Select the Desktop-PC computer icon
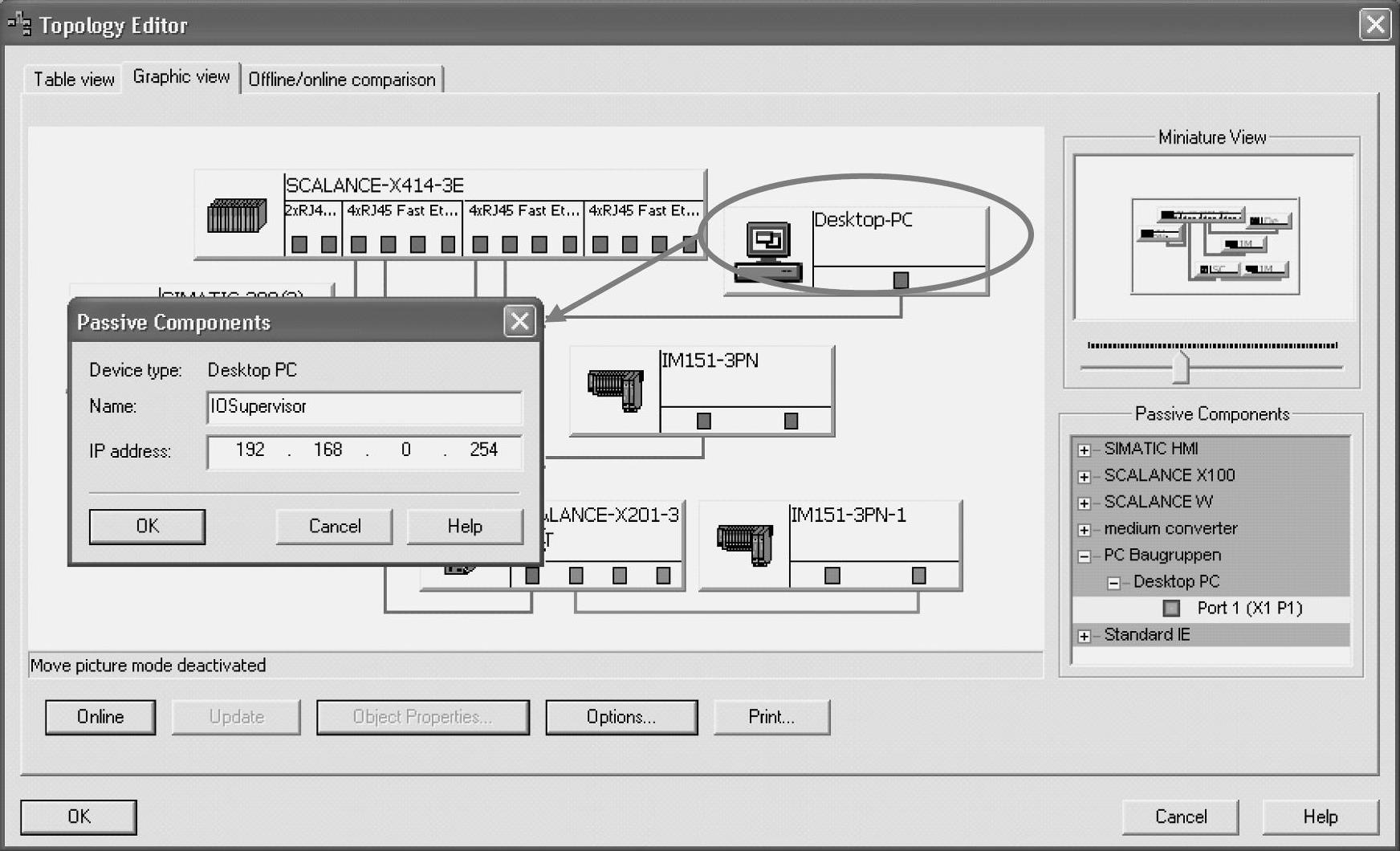 coord(768,251)
